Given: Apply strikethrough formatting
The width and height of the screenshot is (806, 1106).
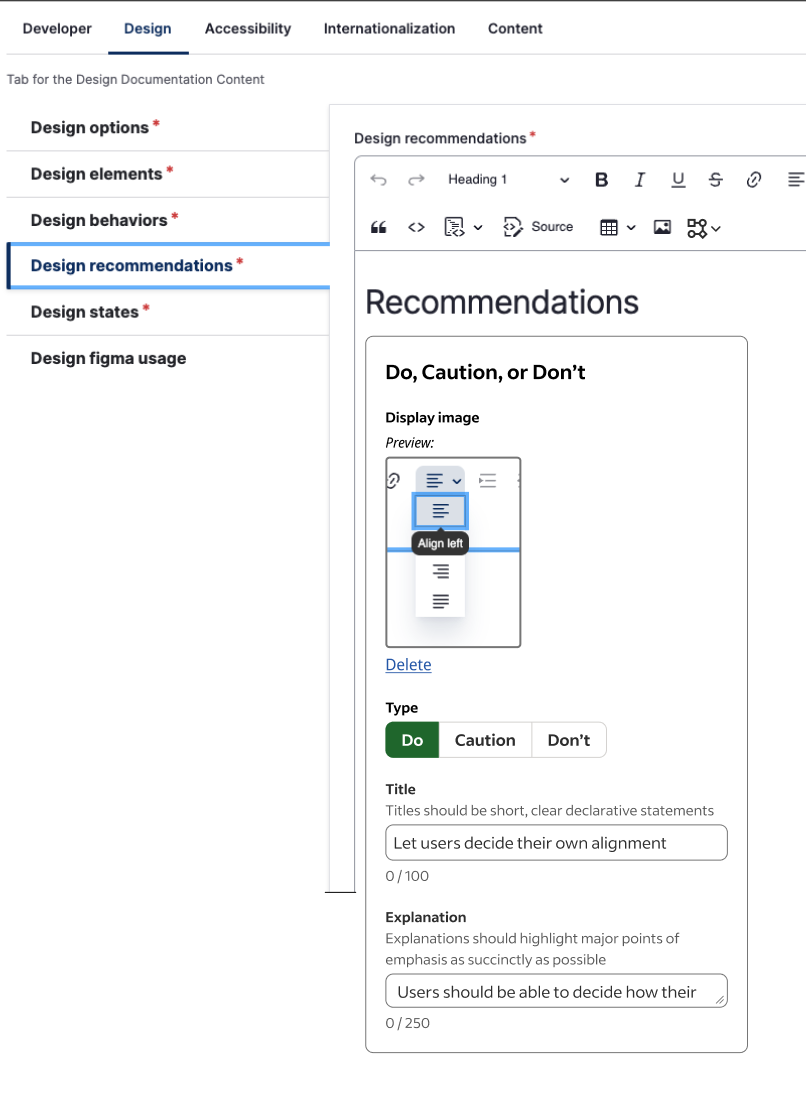Looking at the screenshot, I should (x=716, y=180).
